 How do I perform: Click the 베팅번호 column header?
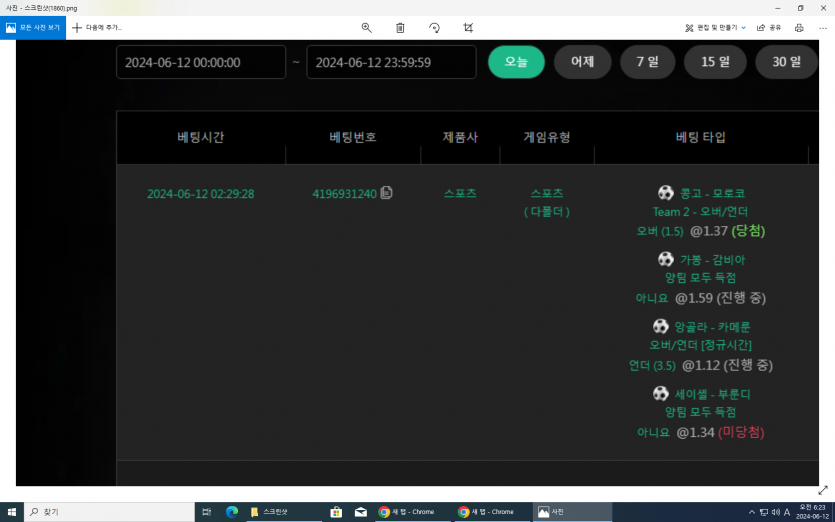tap(353, 137)
